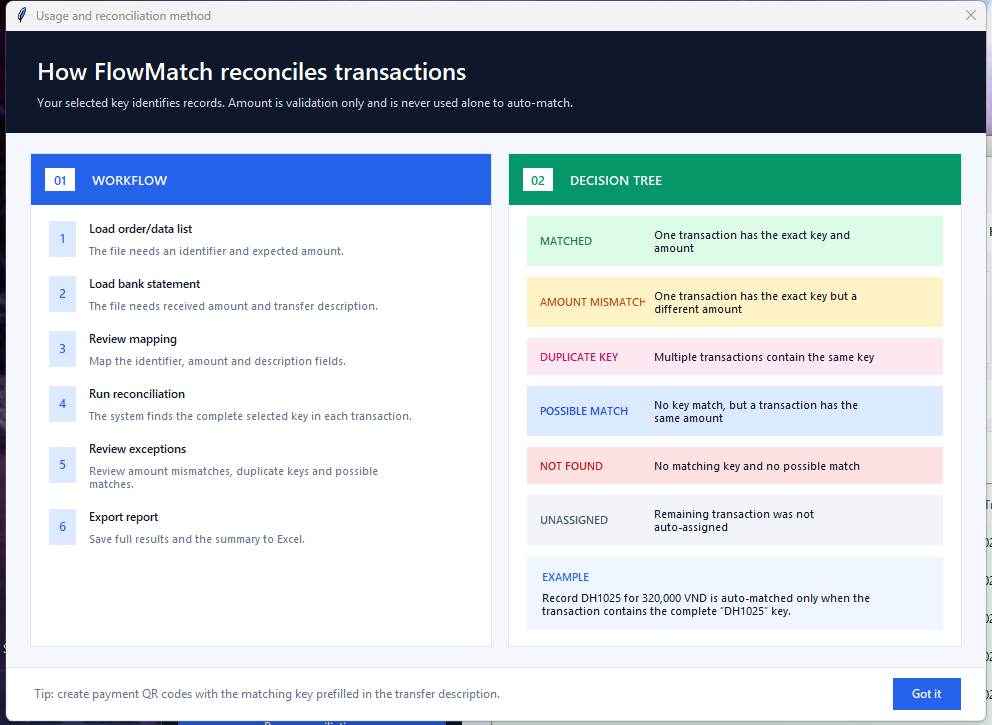The image size is (992, 725).
Task: Click 'Map the identifier, amount and description fields.'
Action: pyautogui.click(x=218, y=361)
